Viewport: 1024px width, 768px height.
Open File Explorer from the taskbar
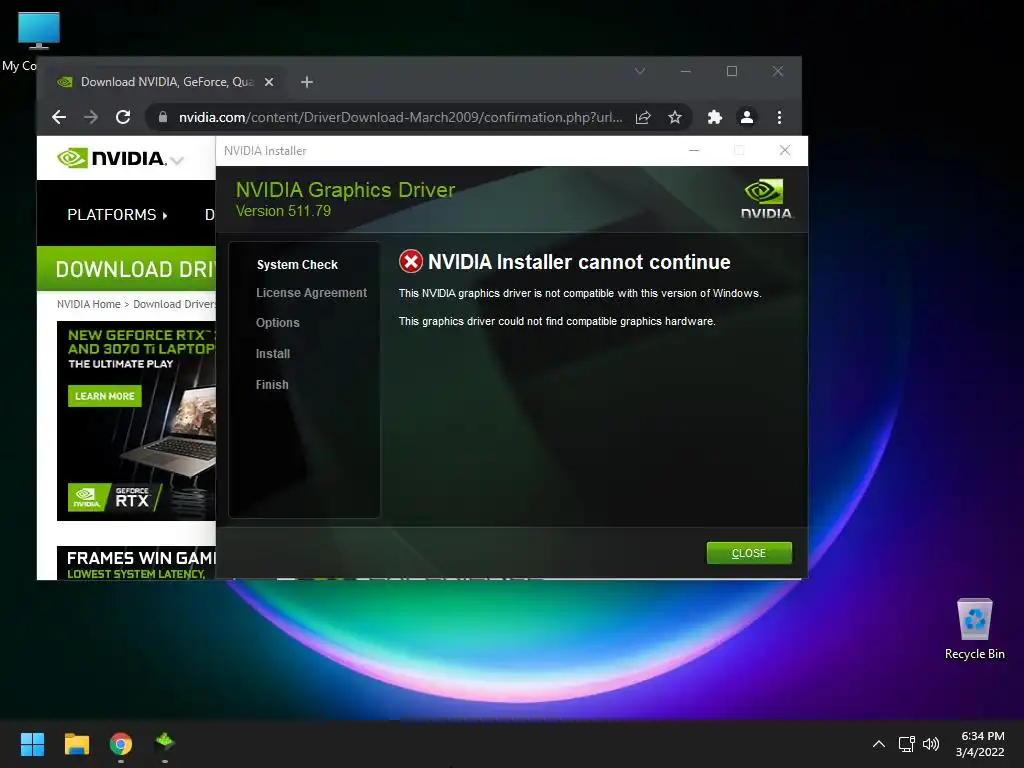click(77, 744)
